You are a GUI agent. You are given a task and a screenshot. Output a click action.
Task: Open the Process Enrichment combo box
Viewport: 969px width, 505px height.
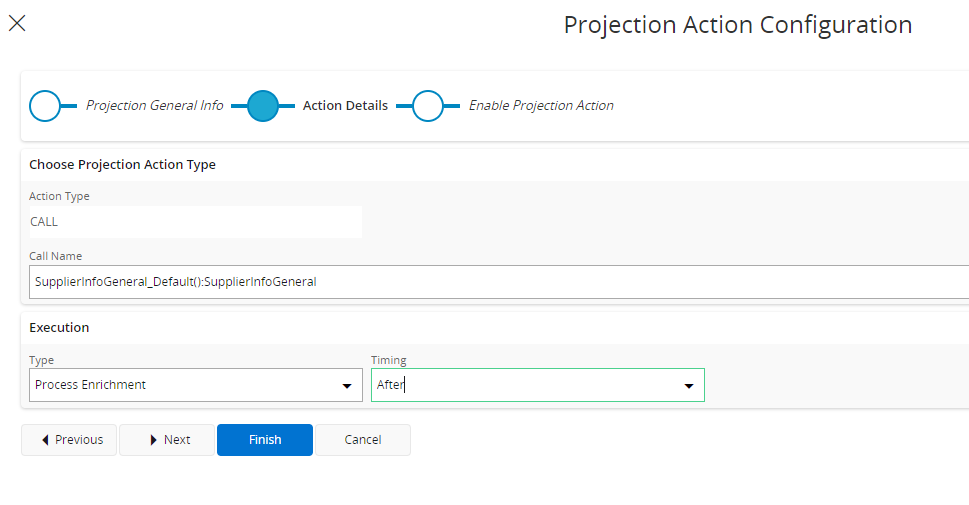[x=180, y=385]
